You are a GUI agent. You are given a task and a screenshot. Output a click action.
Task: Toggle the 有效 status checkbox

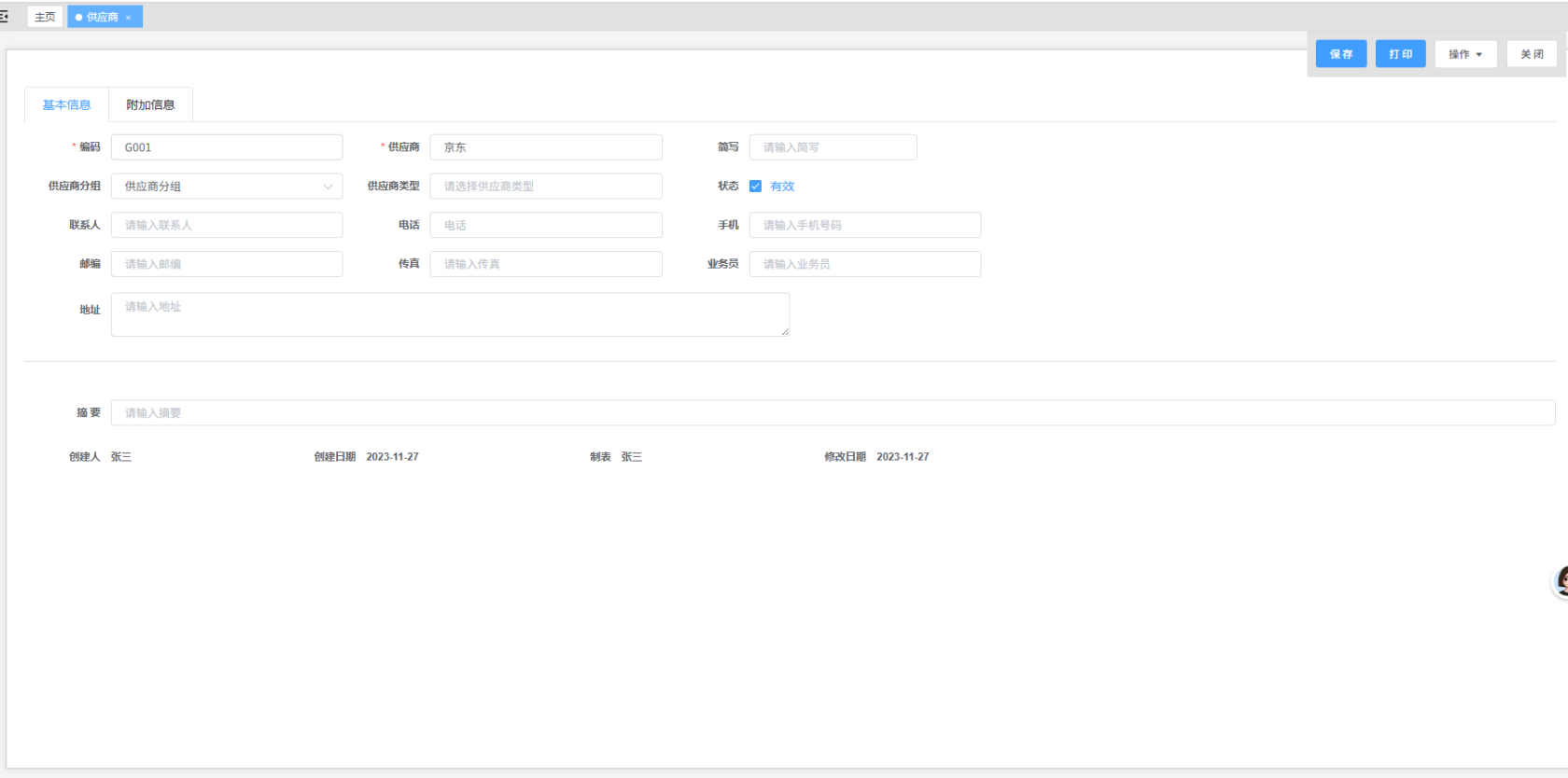755,187
